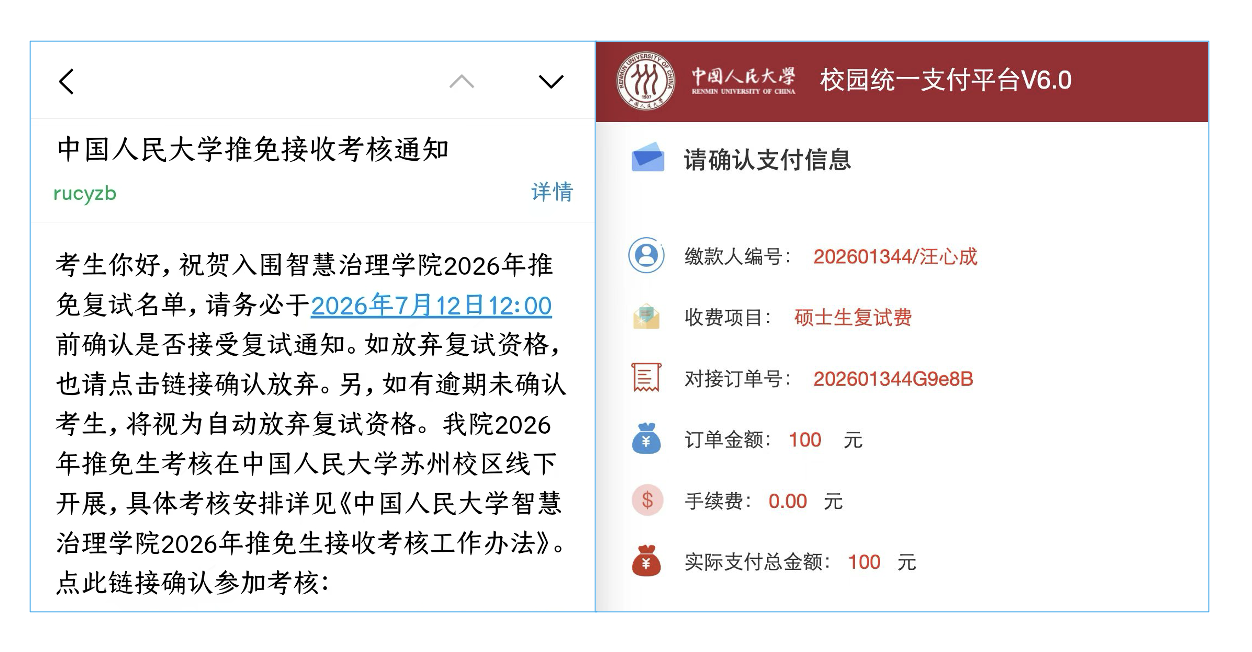Click the pink $ fee icon
The height and width of the screenshot is (652, 1252).
click(x=647, y=500)
